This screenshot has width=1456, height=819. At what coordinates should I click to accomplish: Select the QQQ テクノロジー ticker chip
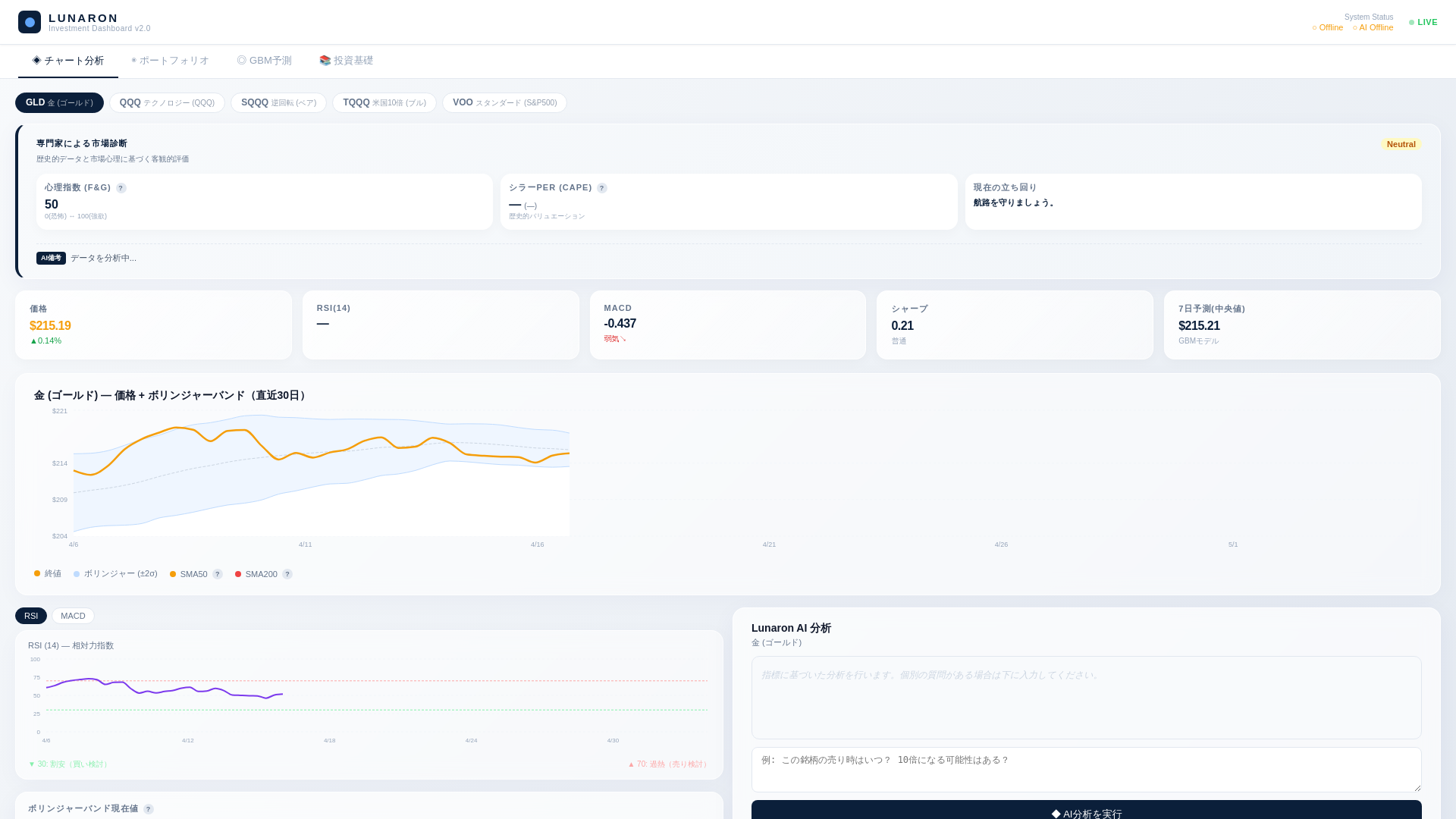167,102
